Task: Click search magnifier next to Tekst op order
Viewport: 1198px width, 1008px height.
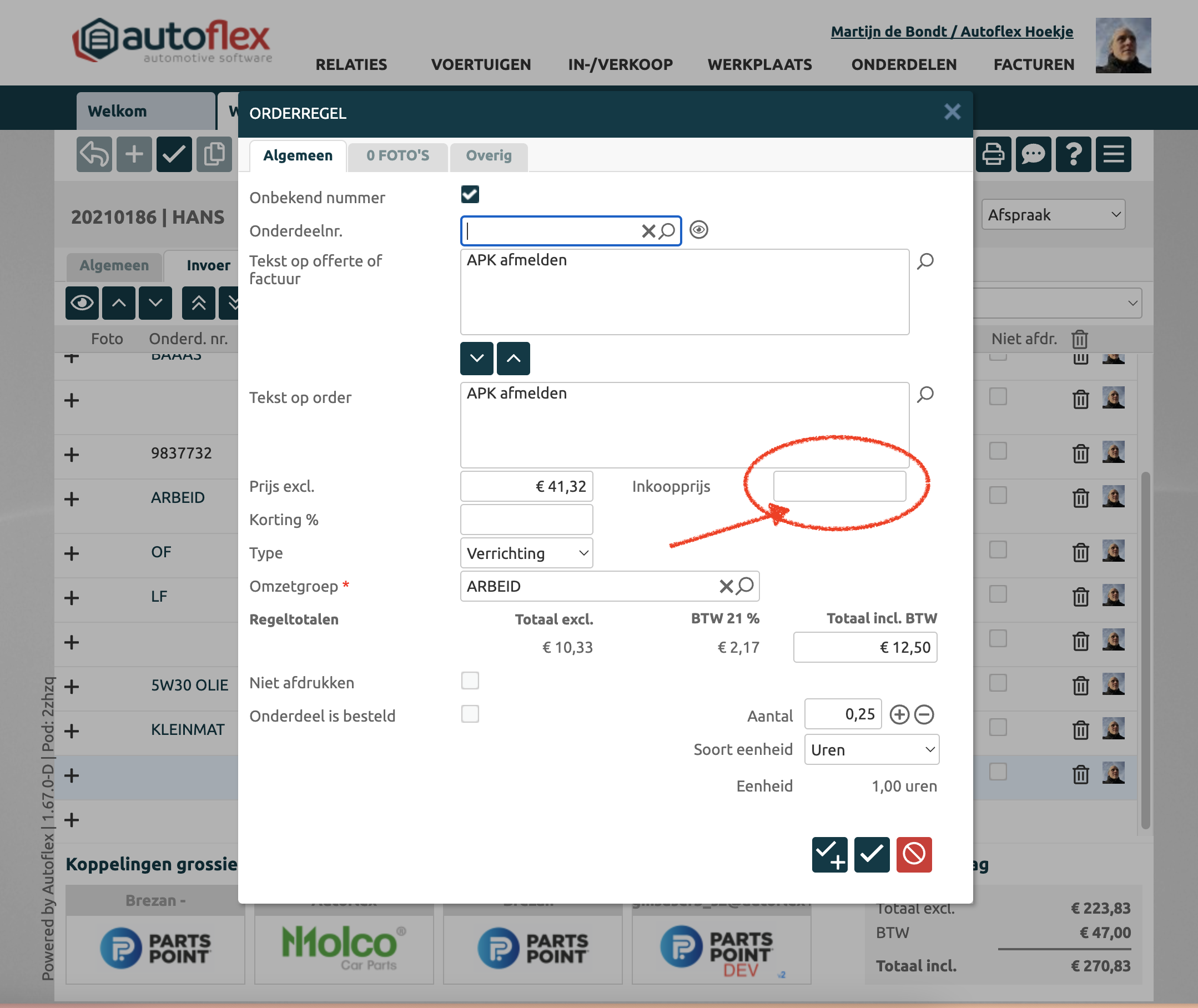Action: tap(925, 394)
